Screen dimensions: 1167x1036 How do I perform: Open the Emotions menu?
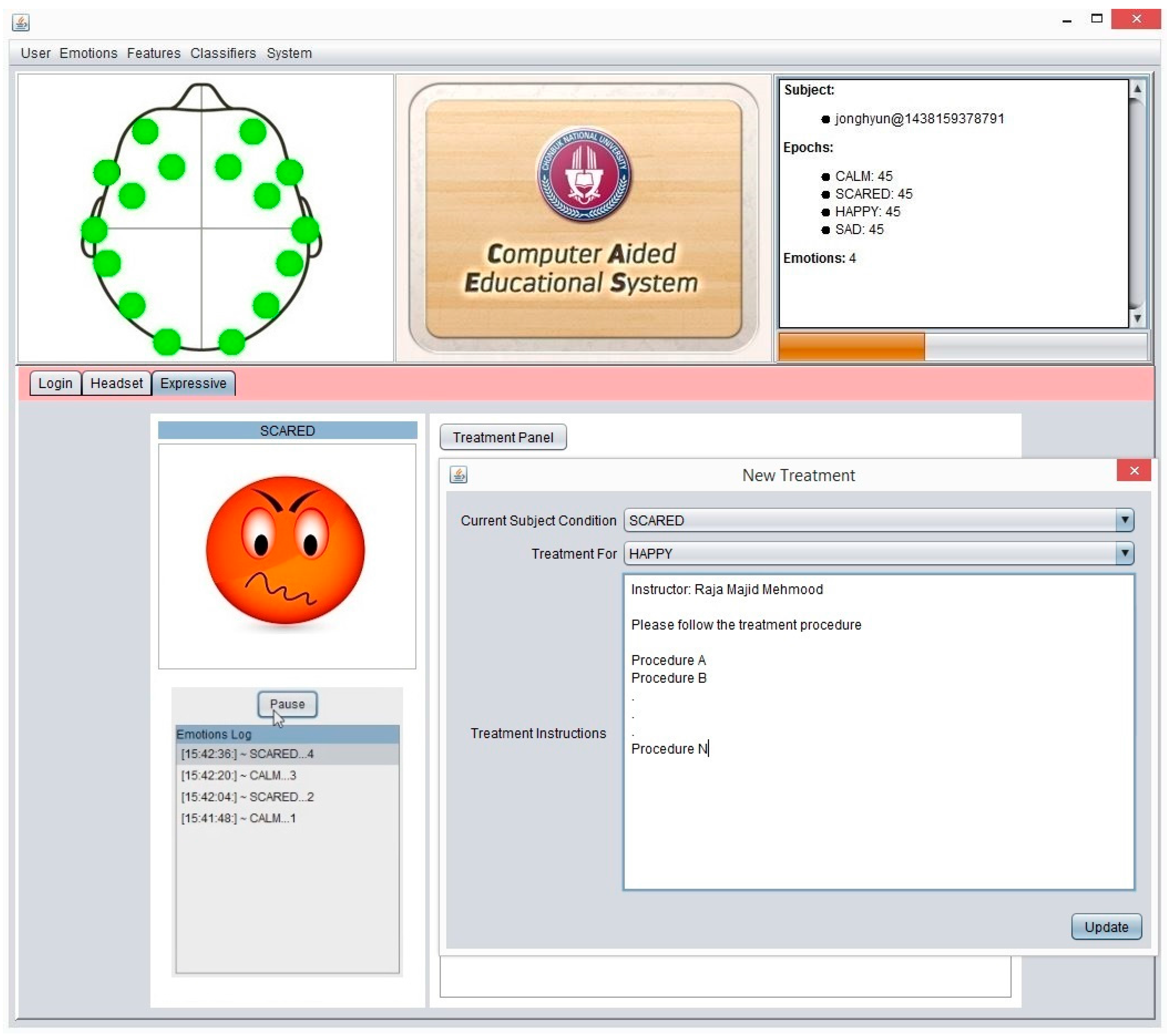[x=88, y=53]
